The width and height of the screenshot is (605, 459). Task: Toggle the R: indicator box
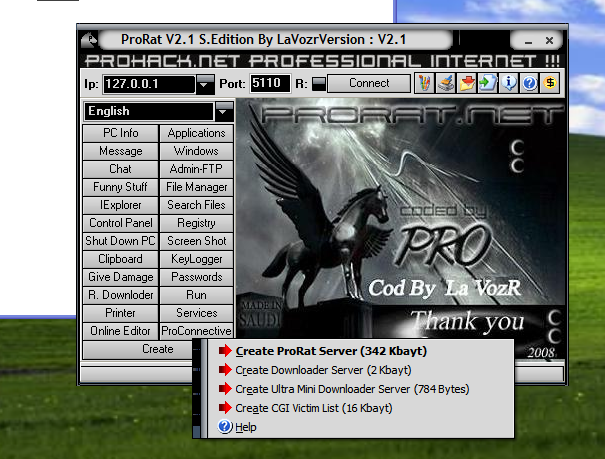click(x=318, y=84)
